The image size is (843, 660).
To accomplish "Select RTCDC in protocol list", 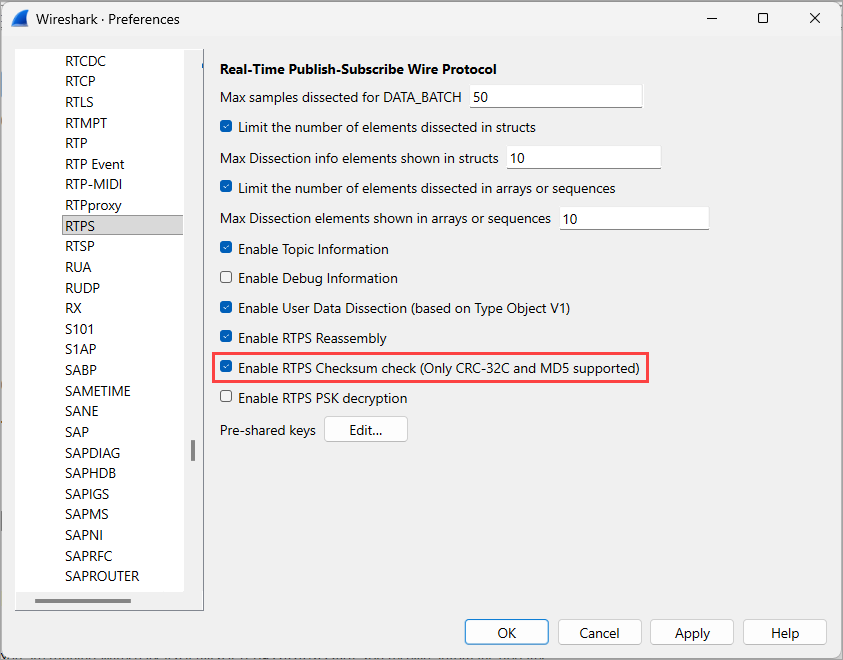I will point(85,61).
